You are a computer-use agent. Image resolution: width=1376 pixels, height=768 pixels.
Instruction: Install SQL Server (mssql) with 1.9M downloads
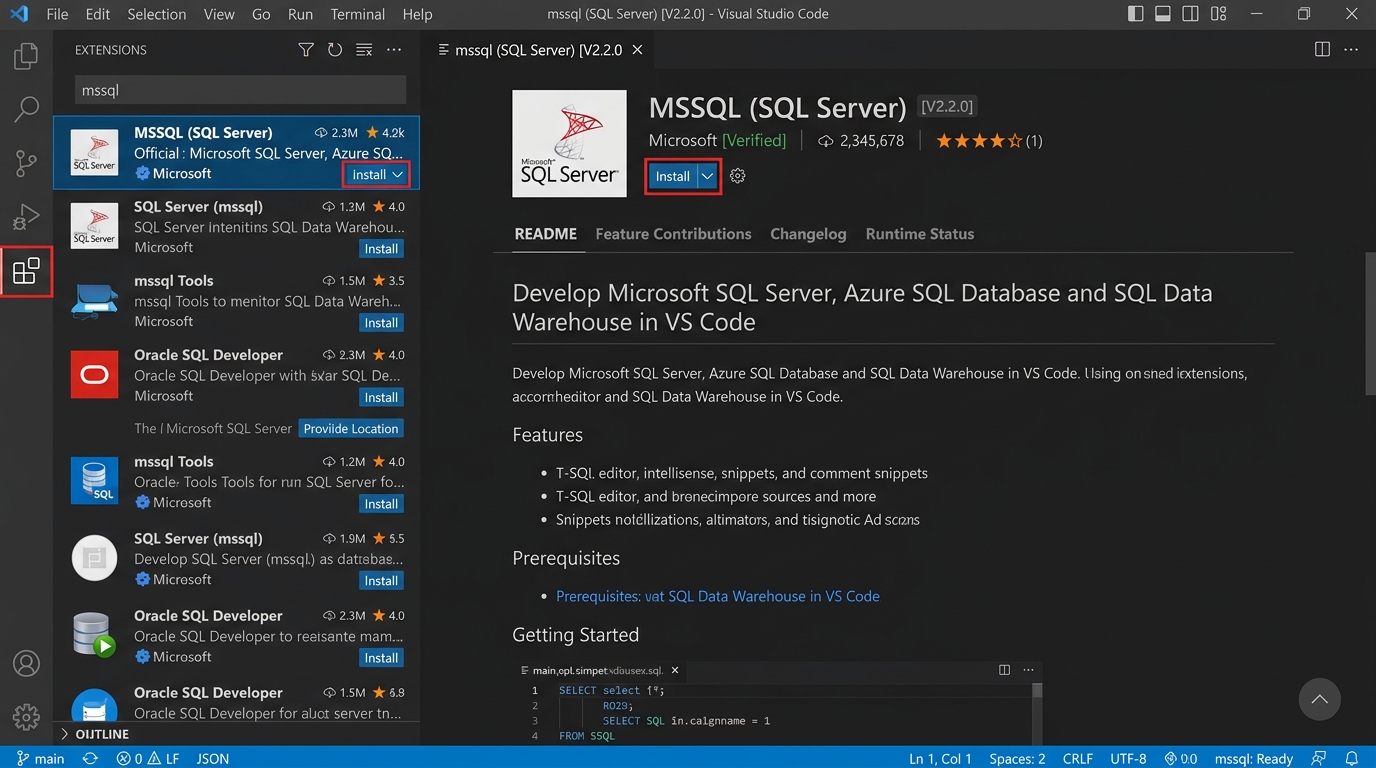pos(381,581)
